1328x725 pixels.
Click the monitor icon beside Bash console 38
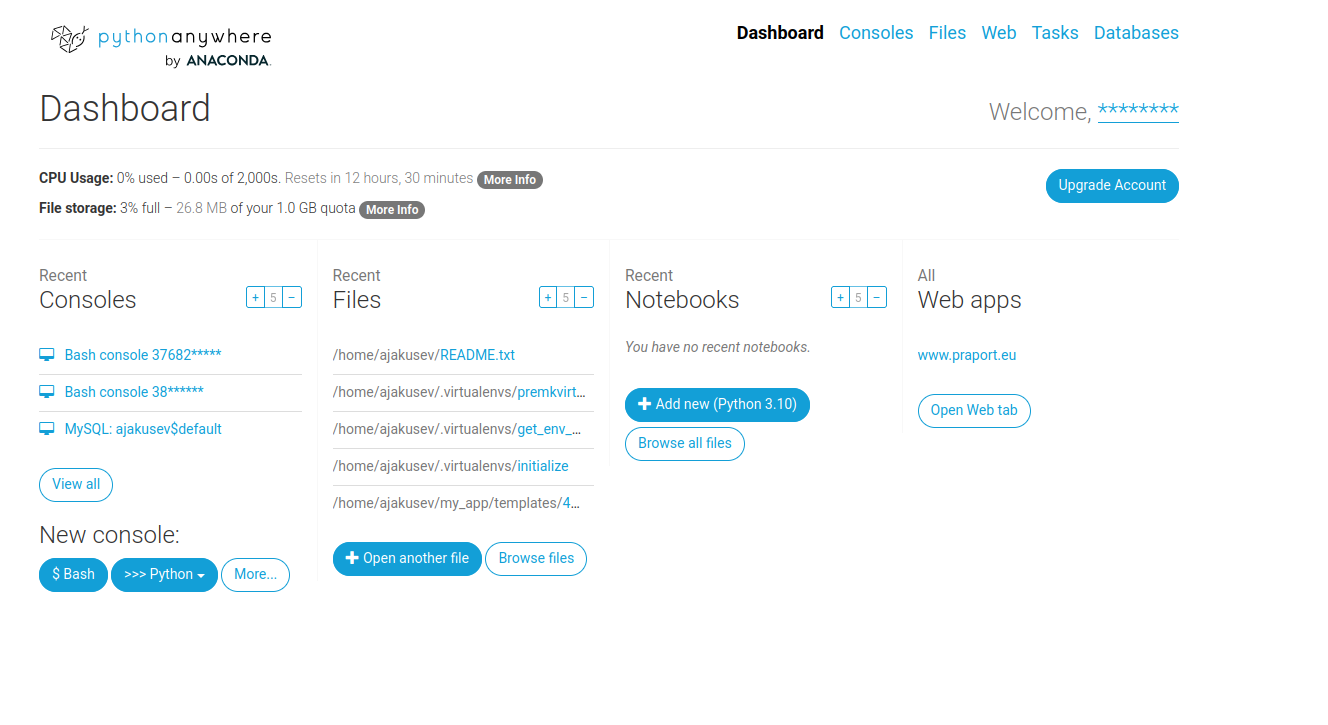coord(46,391)
